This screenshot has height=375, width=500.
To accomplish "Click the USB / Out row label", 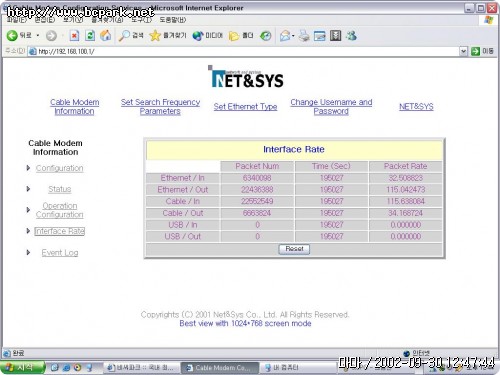I will (183, 237).
